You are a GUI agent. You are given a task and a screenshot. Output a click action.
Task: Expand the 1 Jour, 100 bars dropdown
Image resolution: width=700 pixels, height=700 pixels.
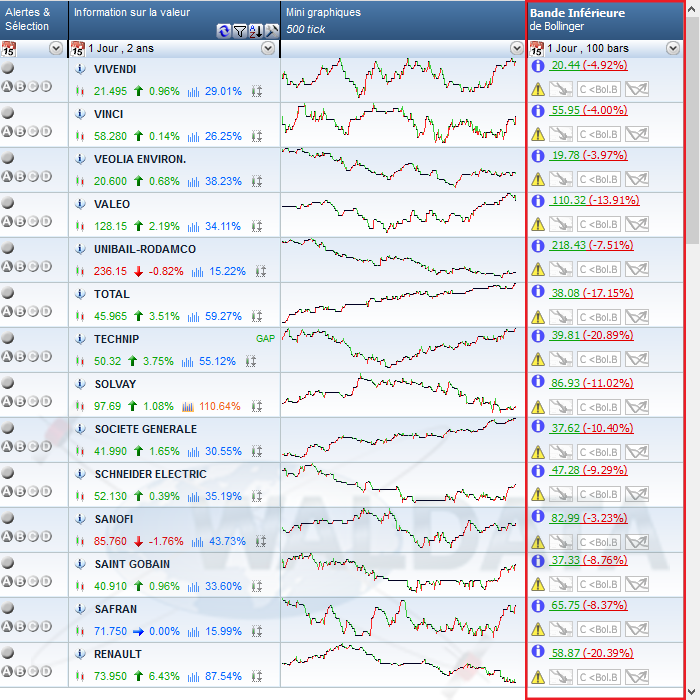(x=673, y=48)
